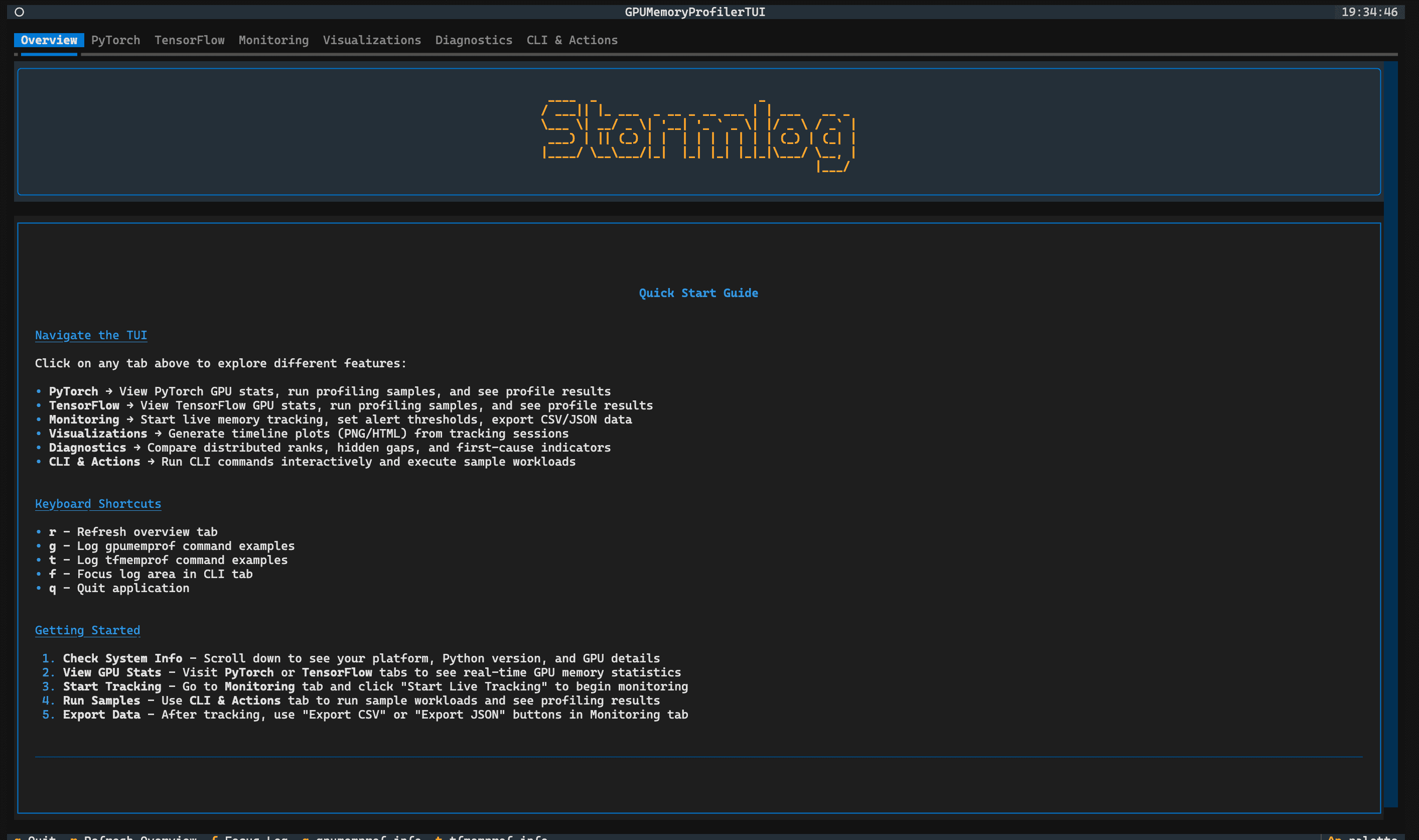Click the Keyboard Shortcuts heading link

pos(98,504)
